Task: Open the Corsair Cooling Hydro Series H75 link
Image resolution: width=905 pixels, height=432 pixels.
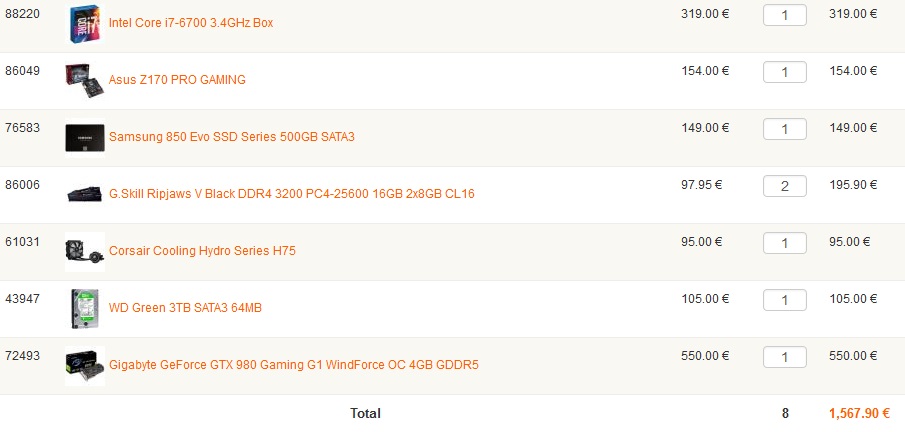Action: coord(202,251)
